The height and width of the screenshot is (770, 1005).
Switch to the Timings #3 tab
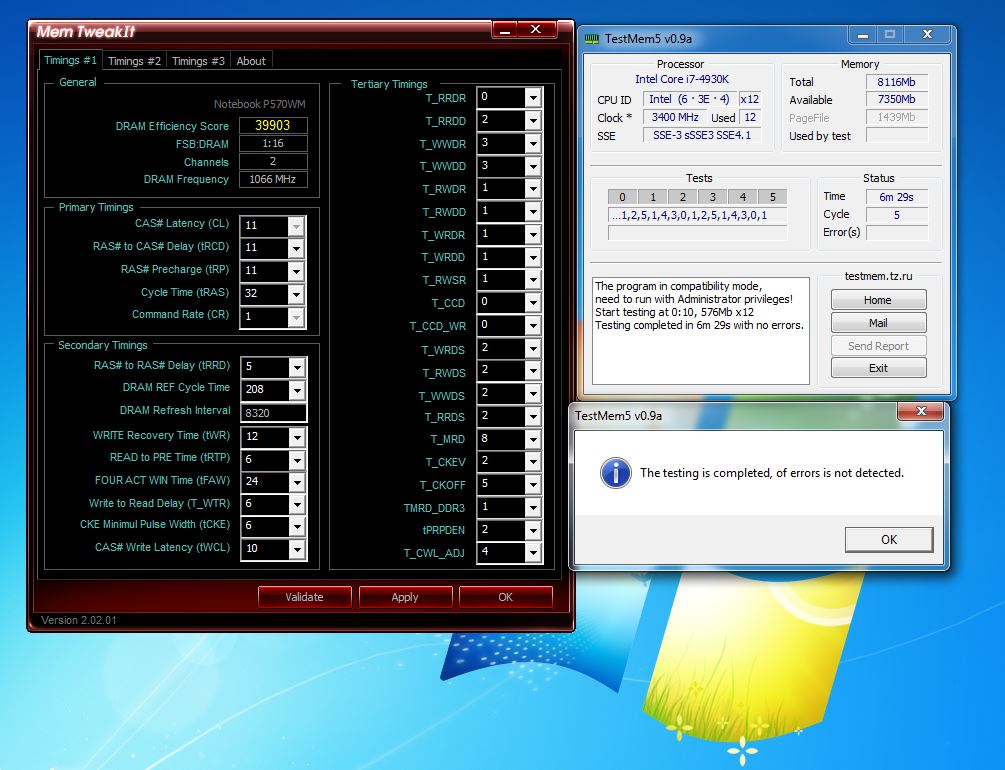198,61
